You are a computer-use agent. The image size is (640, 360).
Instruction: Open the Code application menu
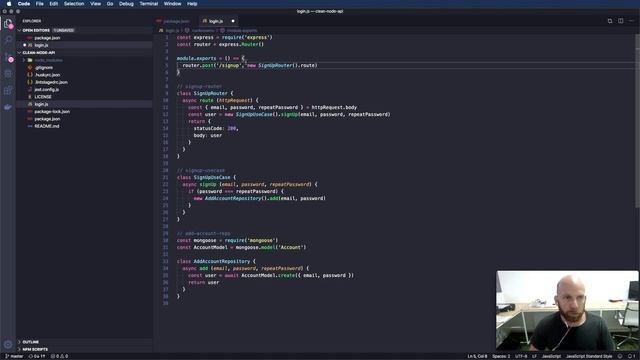(24, 4)
